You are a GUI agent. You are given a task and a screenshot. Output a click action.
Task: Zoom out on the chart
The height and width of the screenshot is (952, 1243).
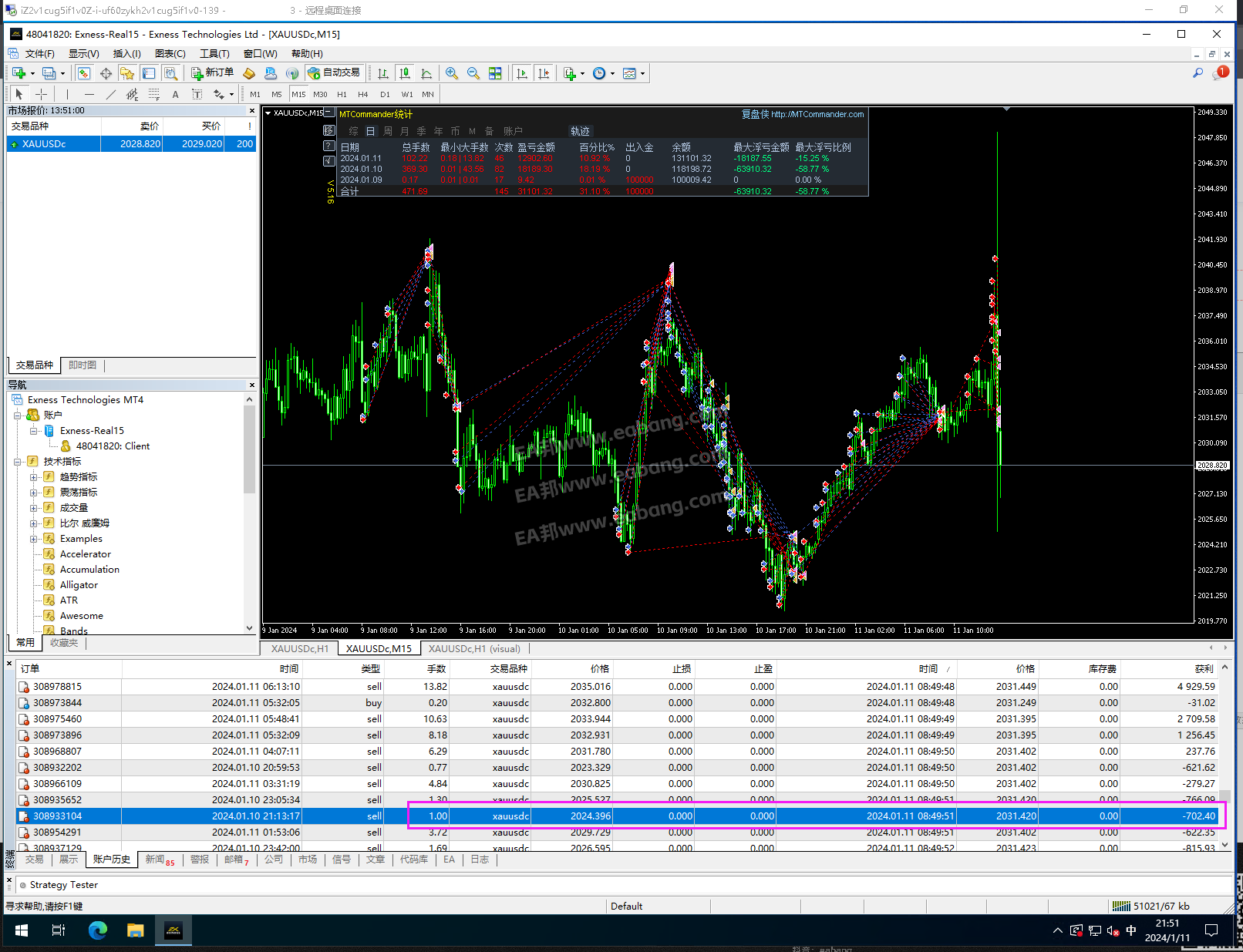(x=473, y=73)
